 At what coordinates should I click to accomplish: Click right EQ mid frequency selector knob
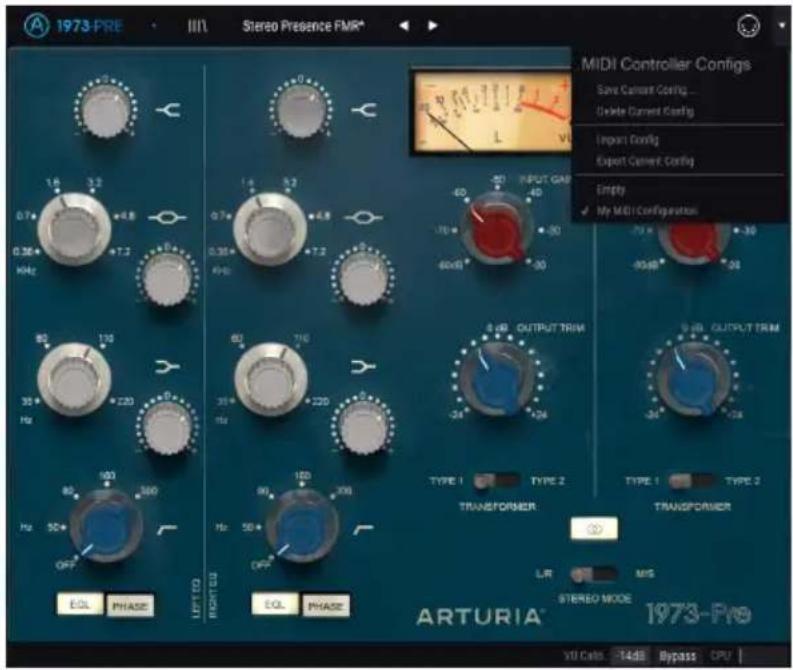[270, 229]
